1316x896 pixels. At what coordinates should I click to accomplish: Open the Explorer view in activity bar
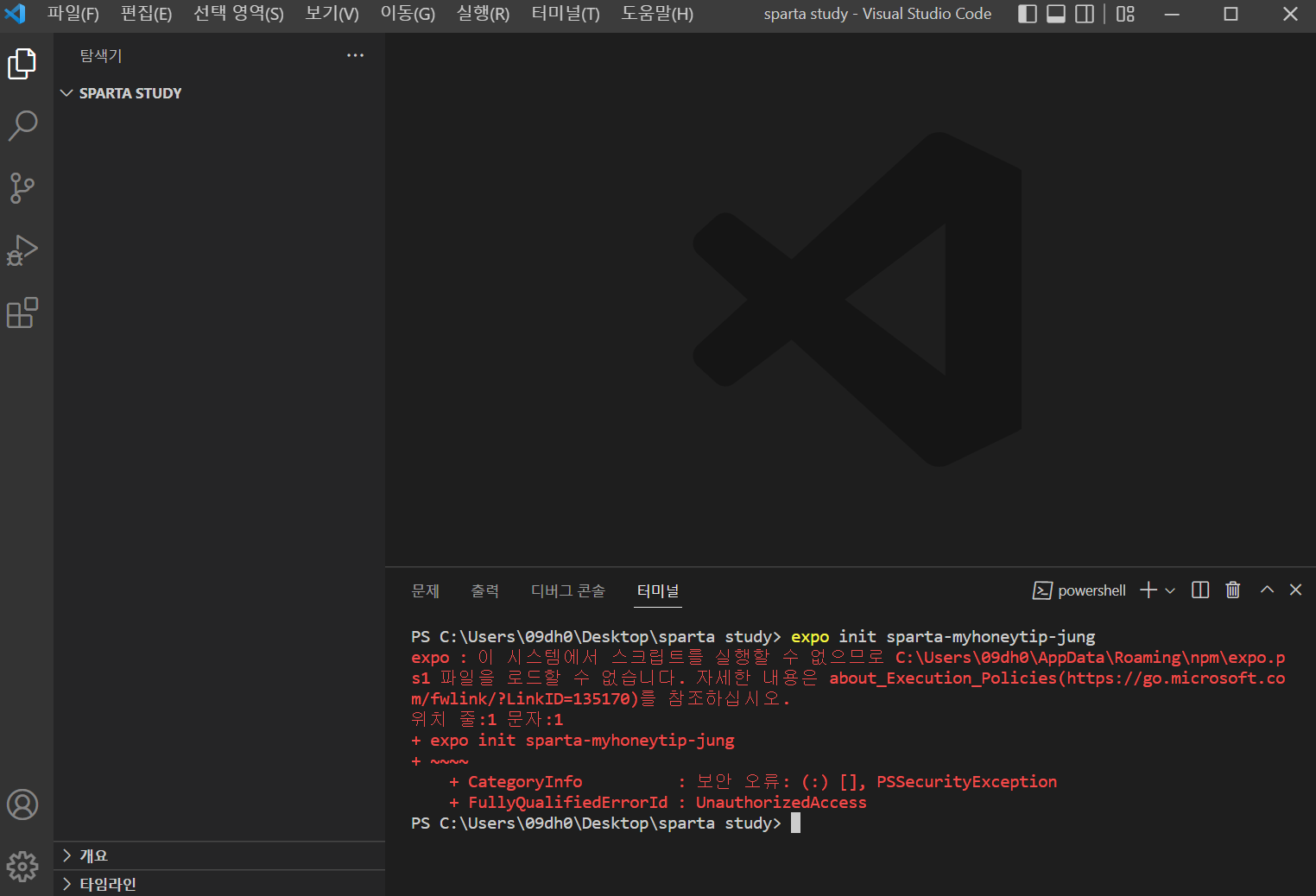(x=22, y=64)
